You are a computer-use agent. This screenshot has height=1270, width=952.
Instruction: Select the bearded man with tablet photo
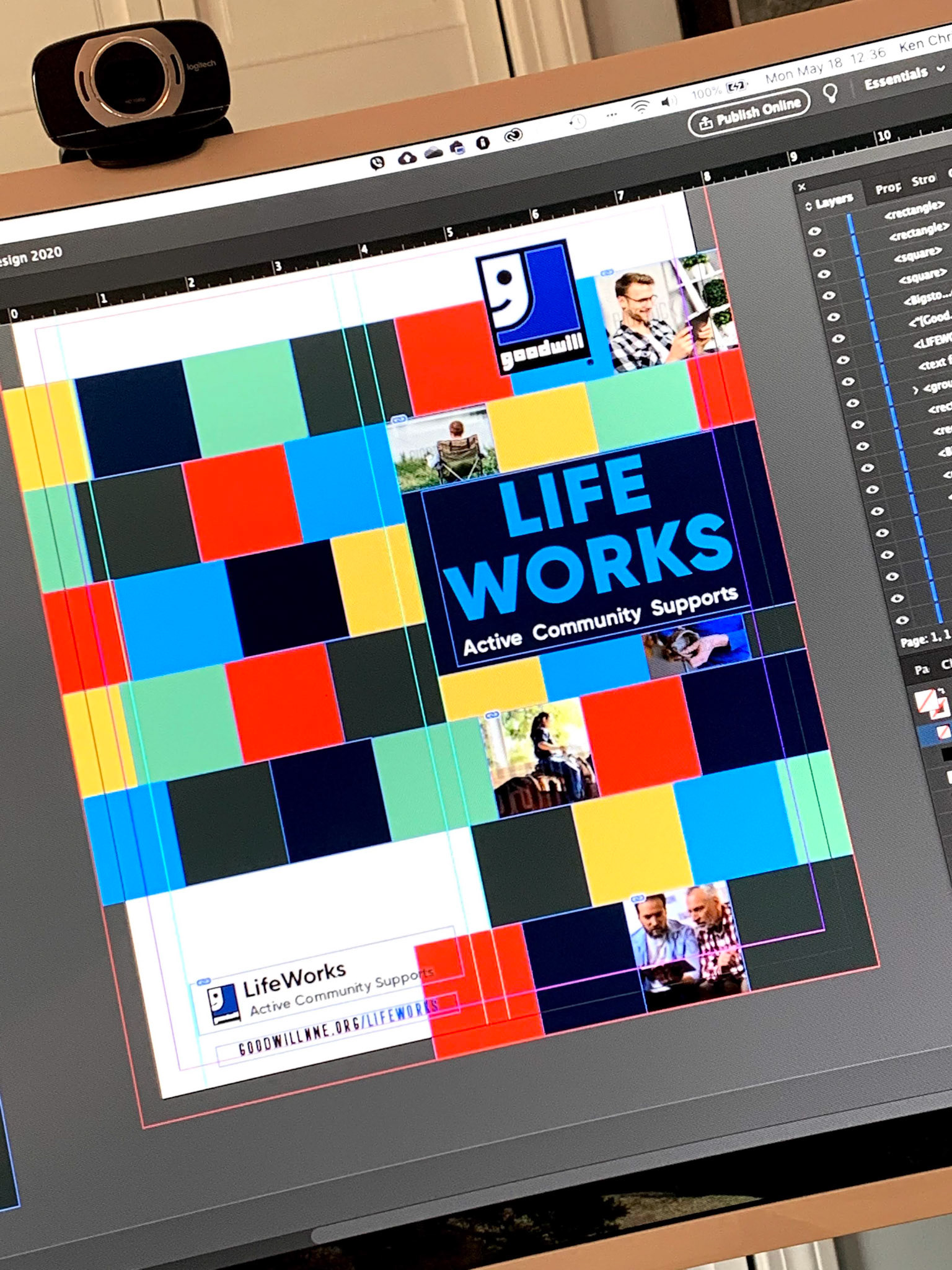click(x=666, y=312)
